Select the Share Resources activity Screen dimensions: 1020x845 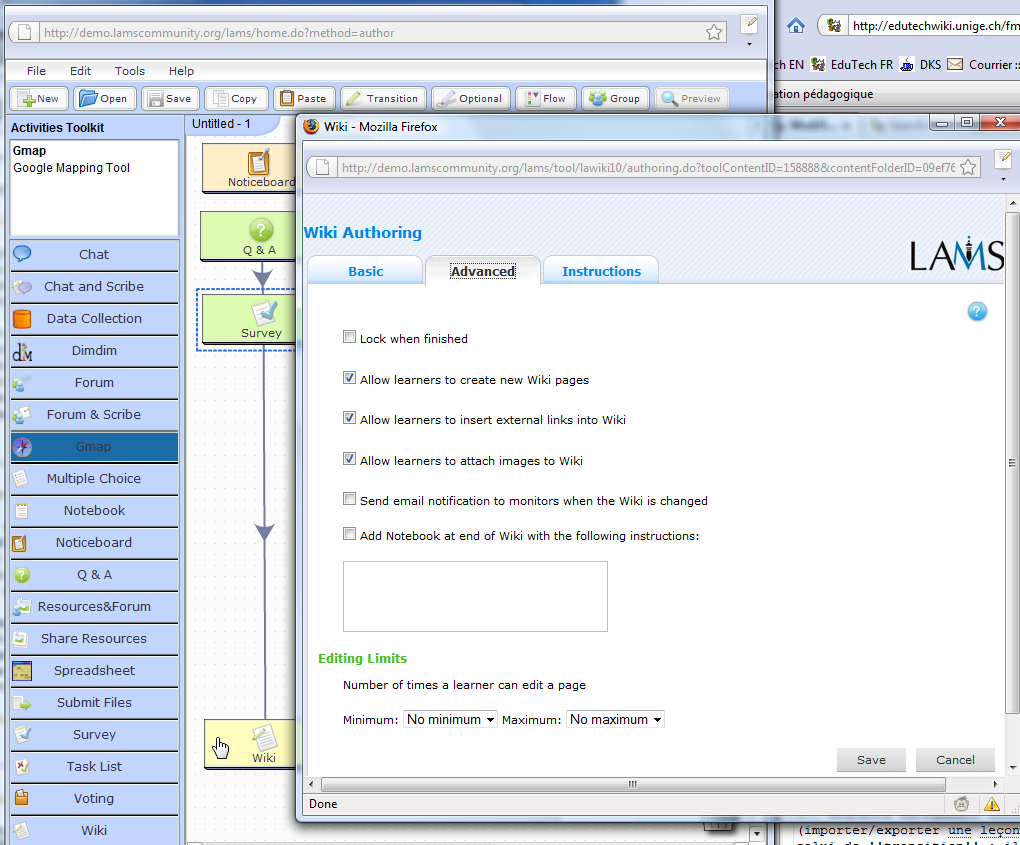coord(94,638)
